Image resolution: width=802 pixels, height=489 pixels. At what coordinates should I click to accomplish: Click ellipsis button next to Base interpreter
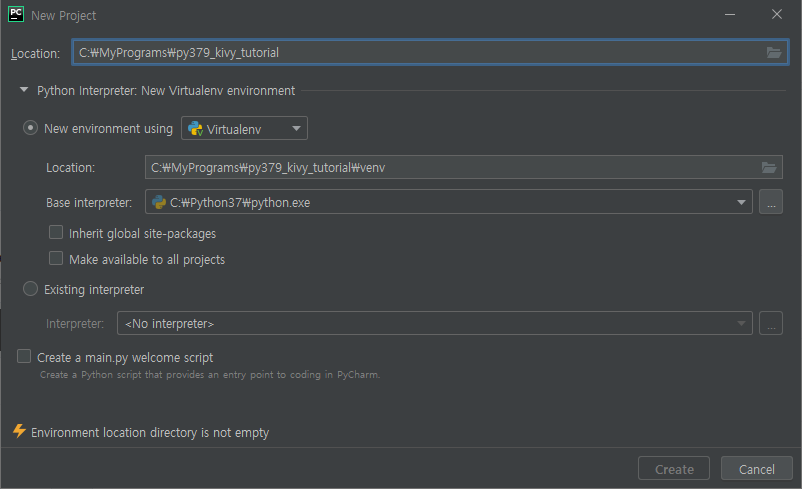771,202
